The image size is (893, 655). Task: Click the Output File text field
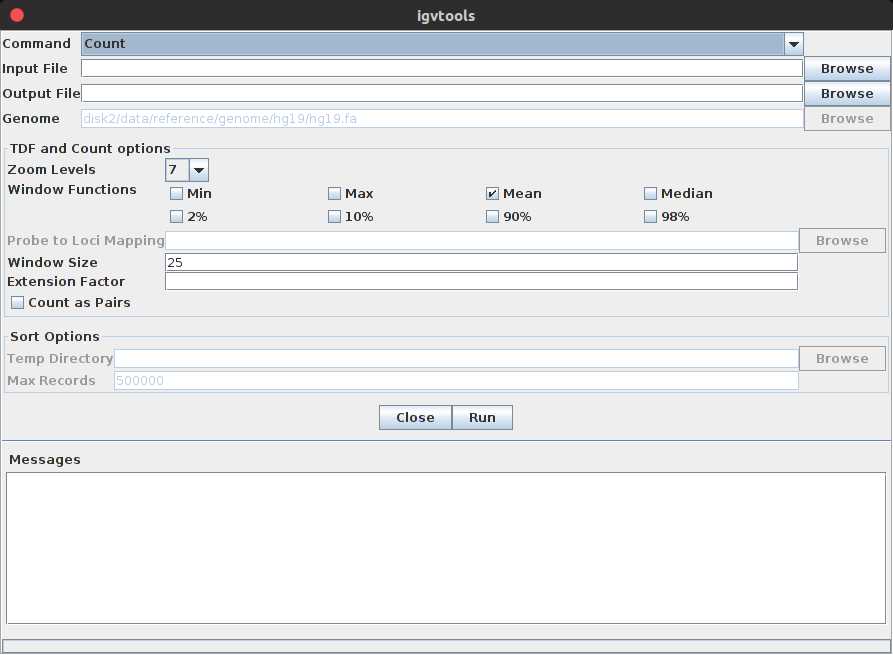(442, 93)
